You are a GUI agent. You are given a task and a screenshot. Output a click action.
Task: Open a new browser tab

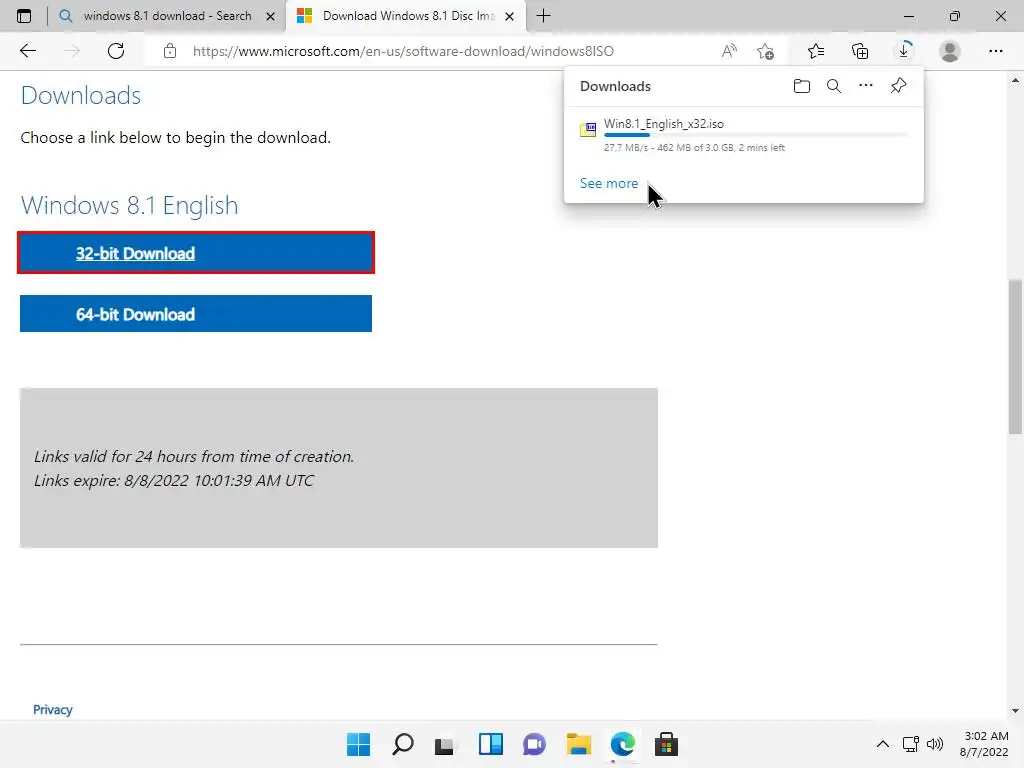[x=543, y=16]
